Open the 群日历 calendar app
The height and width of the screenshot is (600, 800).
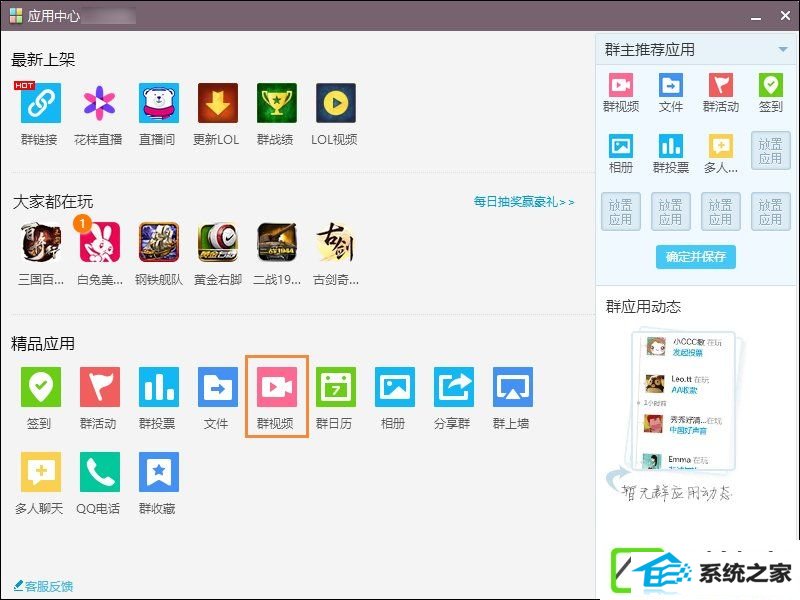[x=336, y=387]
